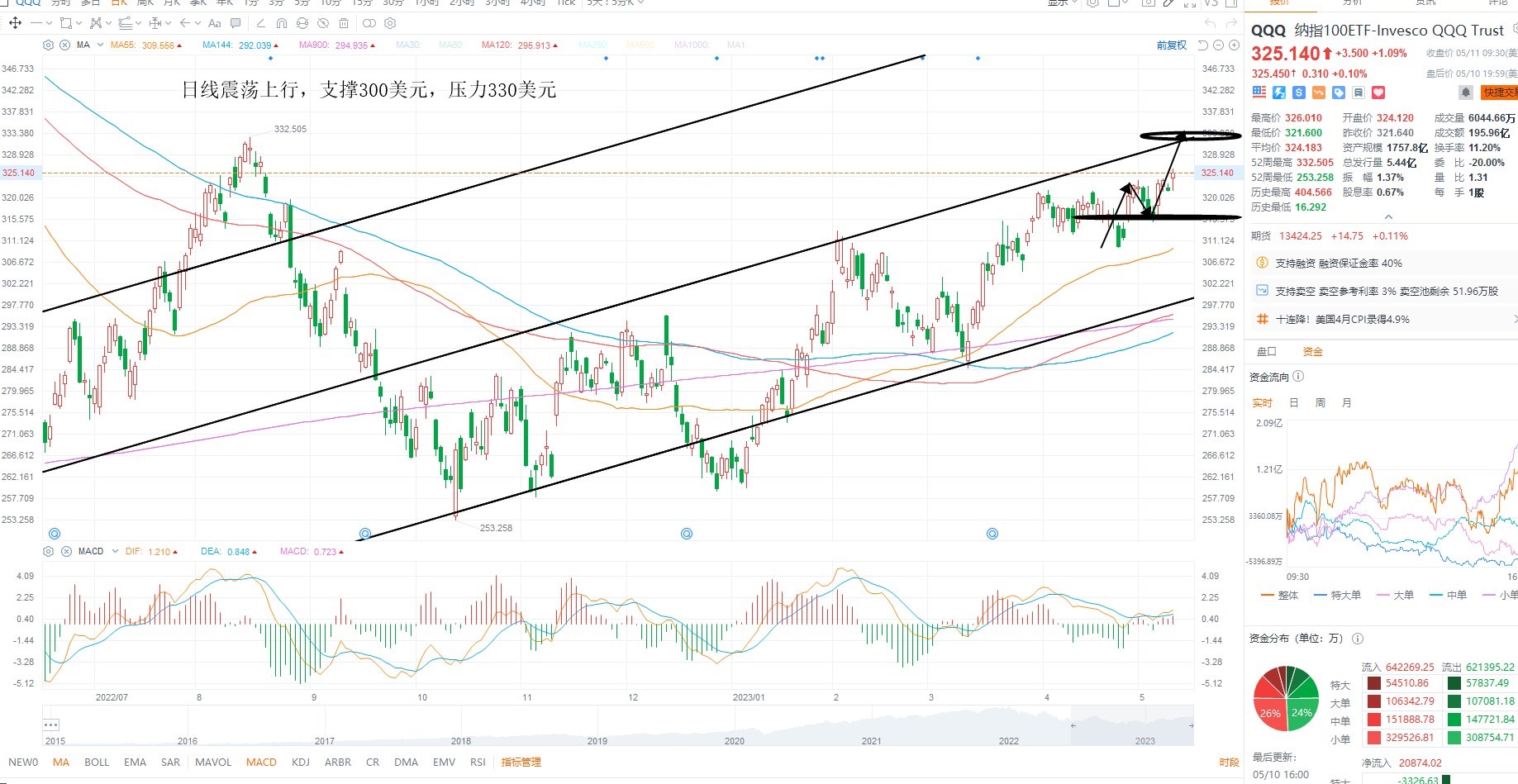
Task: Select the arrow drawing tool
Action: [x=185, y=23]
